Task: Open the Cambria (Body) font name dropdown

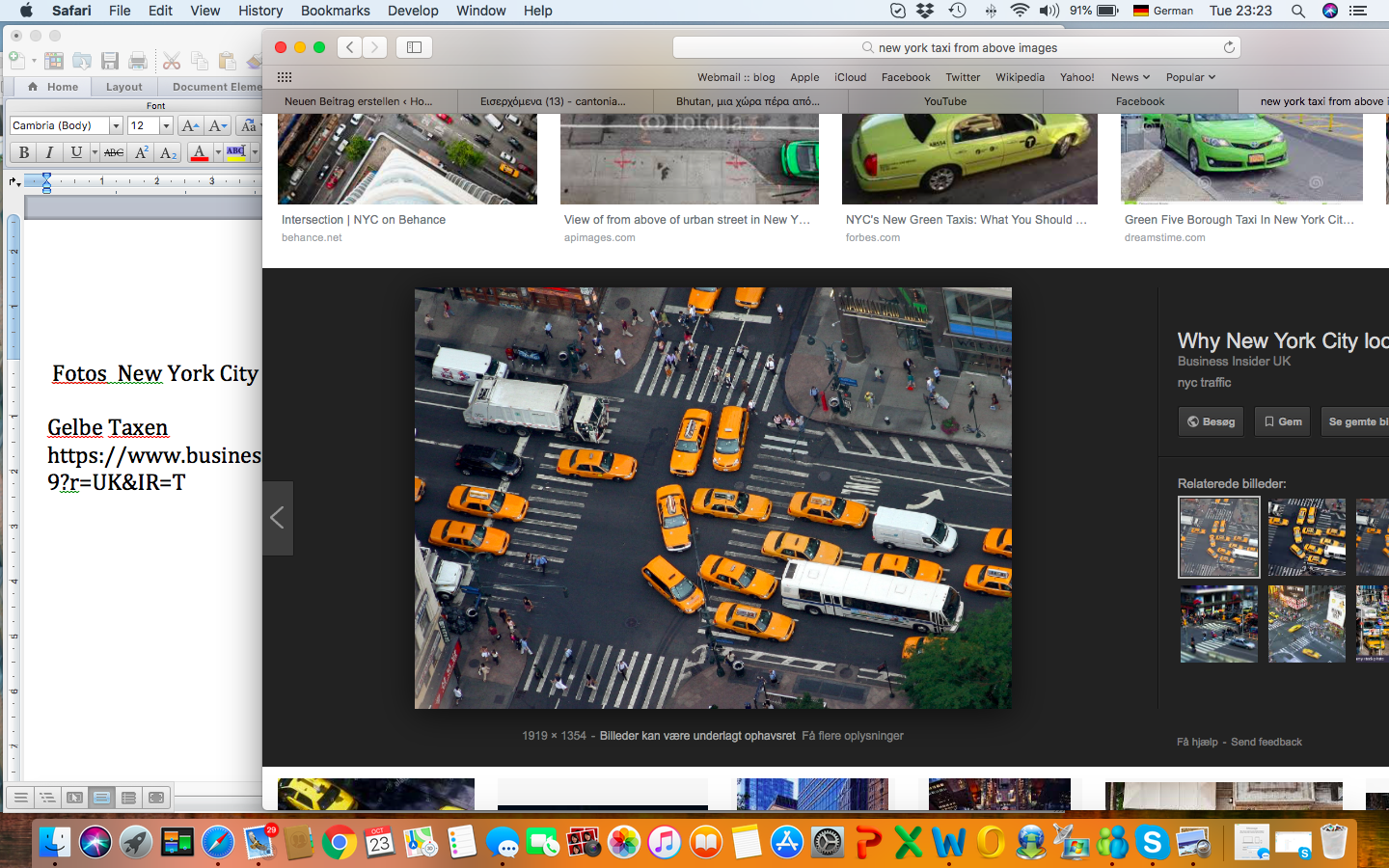Action: pyautogui.click(x=116, y=125)
